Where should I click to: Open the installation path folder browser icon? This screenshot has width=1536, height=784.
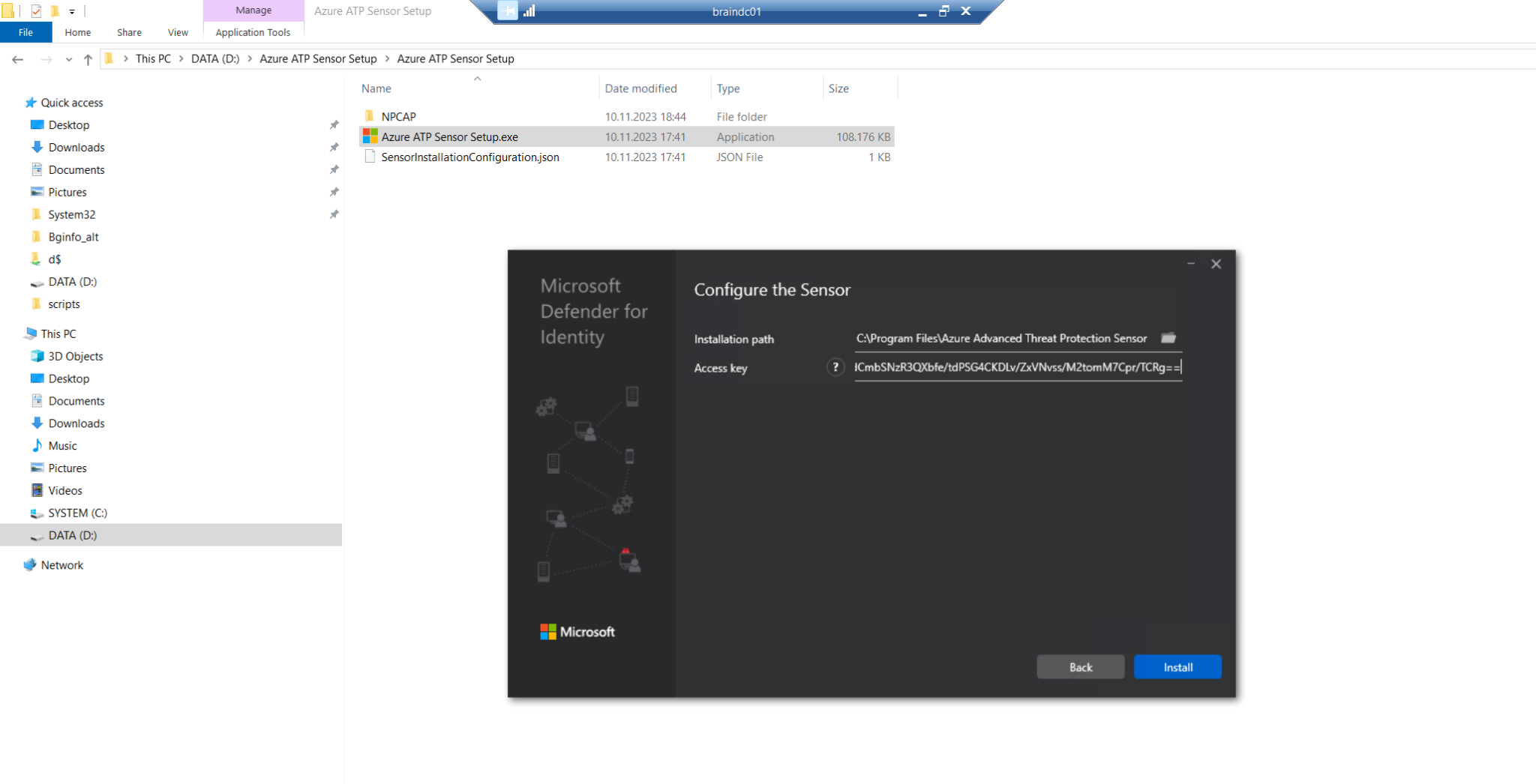pos(1168,338)
